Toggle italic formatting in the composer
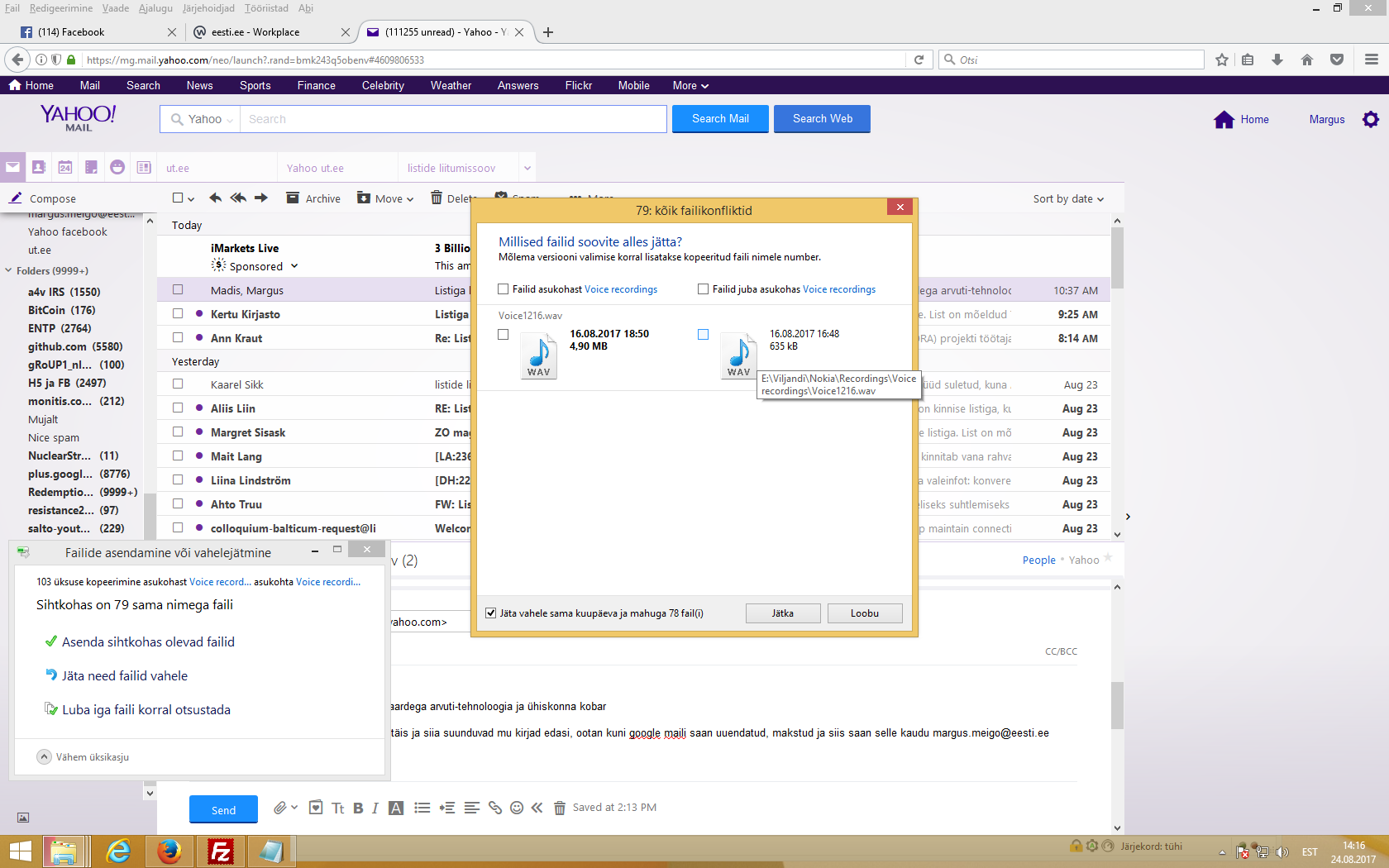 point(375,808)
